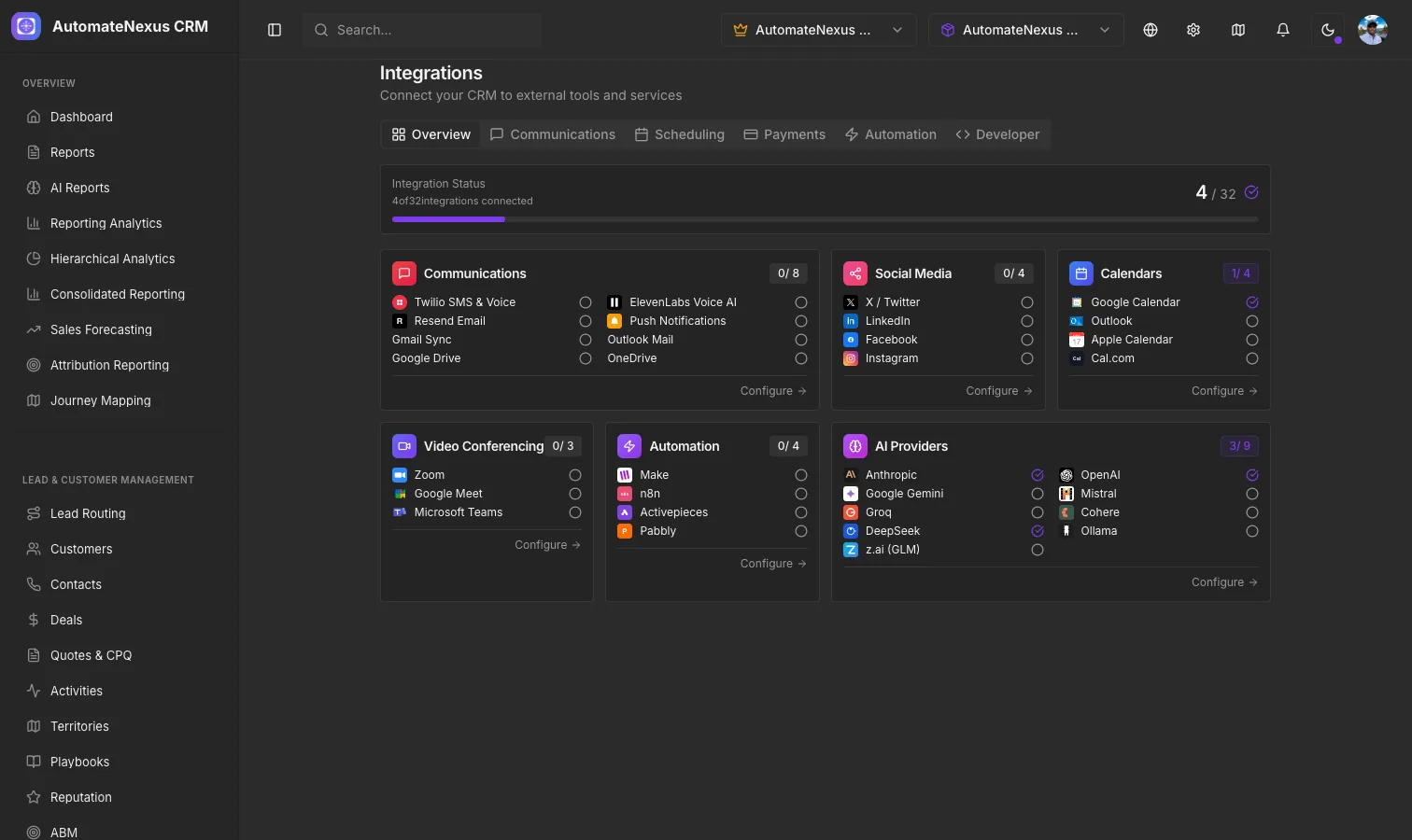Open Sales Forecasting in the sidebar

(120, 329)
